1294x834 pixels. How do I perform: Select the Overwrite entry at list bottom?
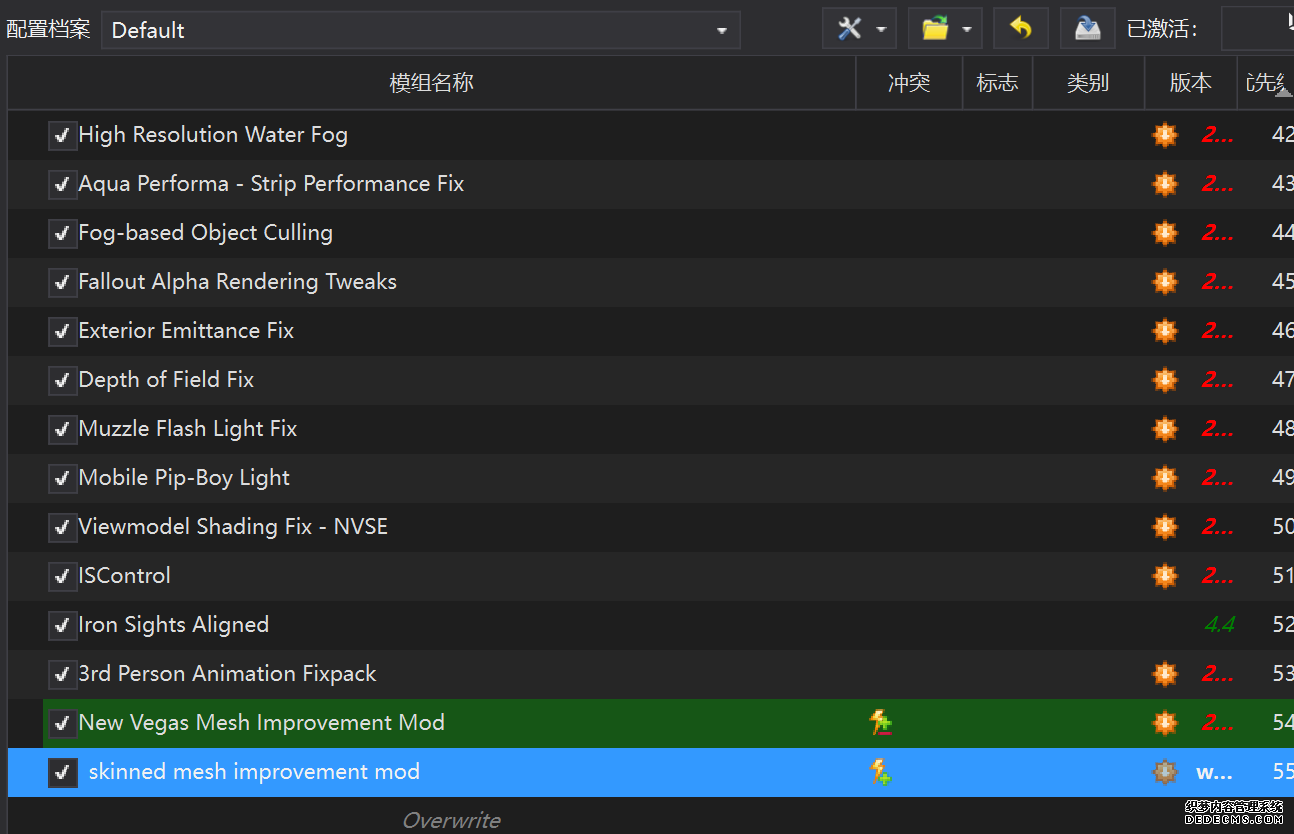451,820
